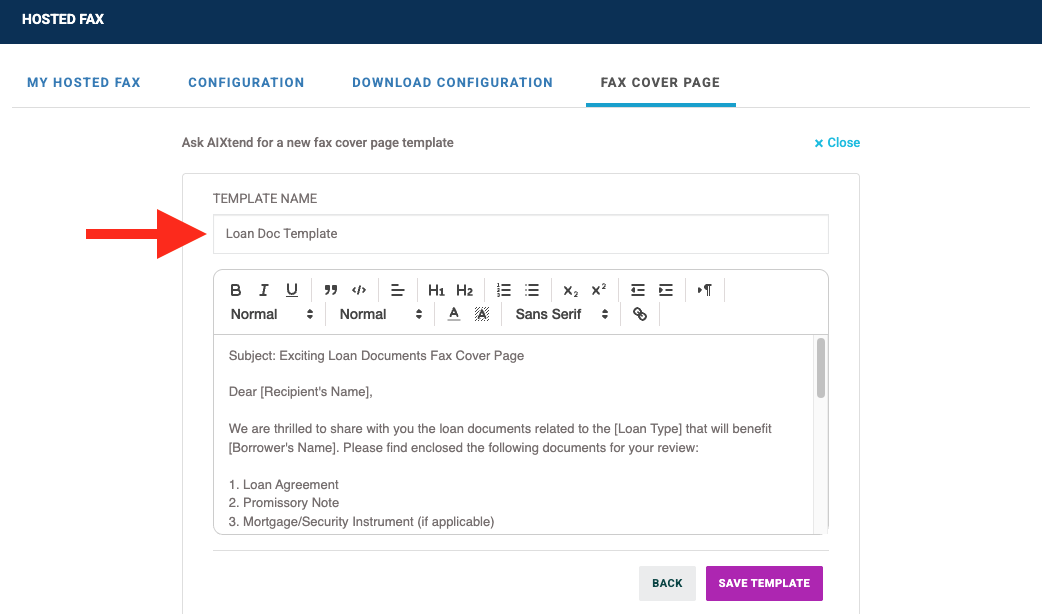Toggle underline formatting
The height and width of the screenshot is (614, 1042).
pyautogui.click(x=291, y=290)
